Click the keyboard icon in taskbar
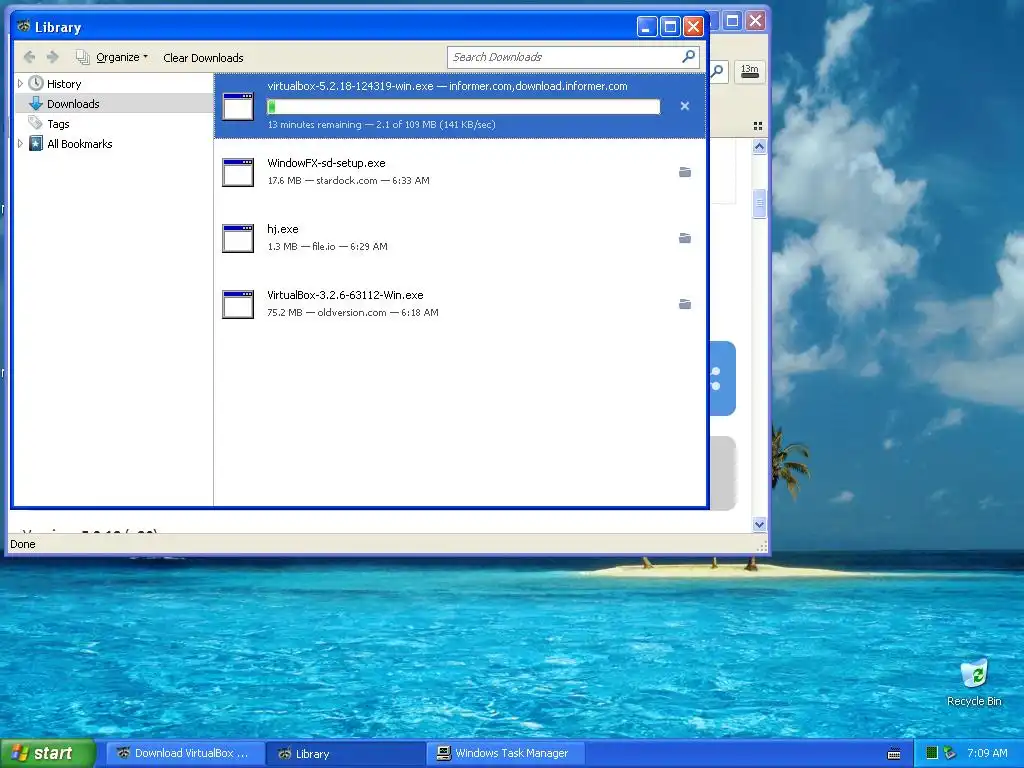 pyautogui.click(x=894, y=754)
